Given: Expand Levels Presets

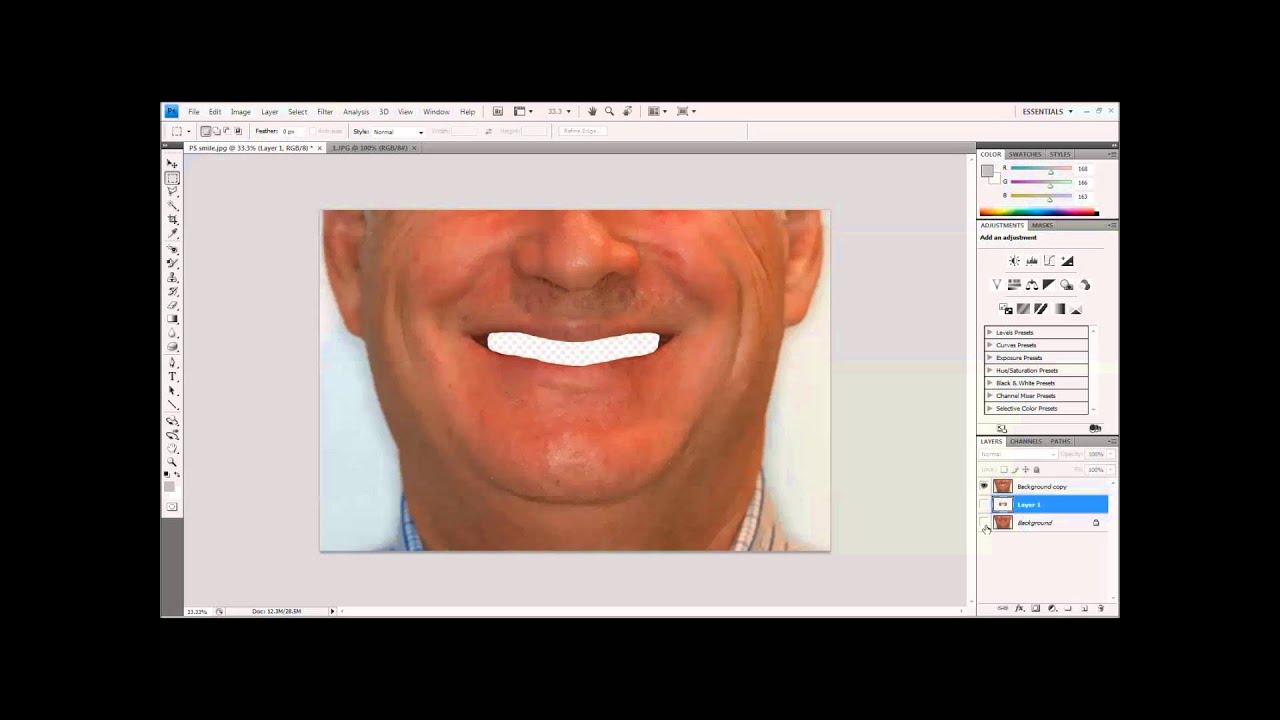Looking at the screenshot, I should 990,332.
